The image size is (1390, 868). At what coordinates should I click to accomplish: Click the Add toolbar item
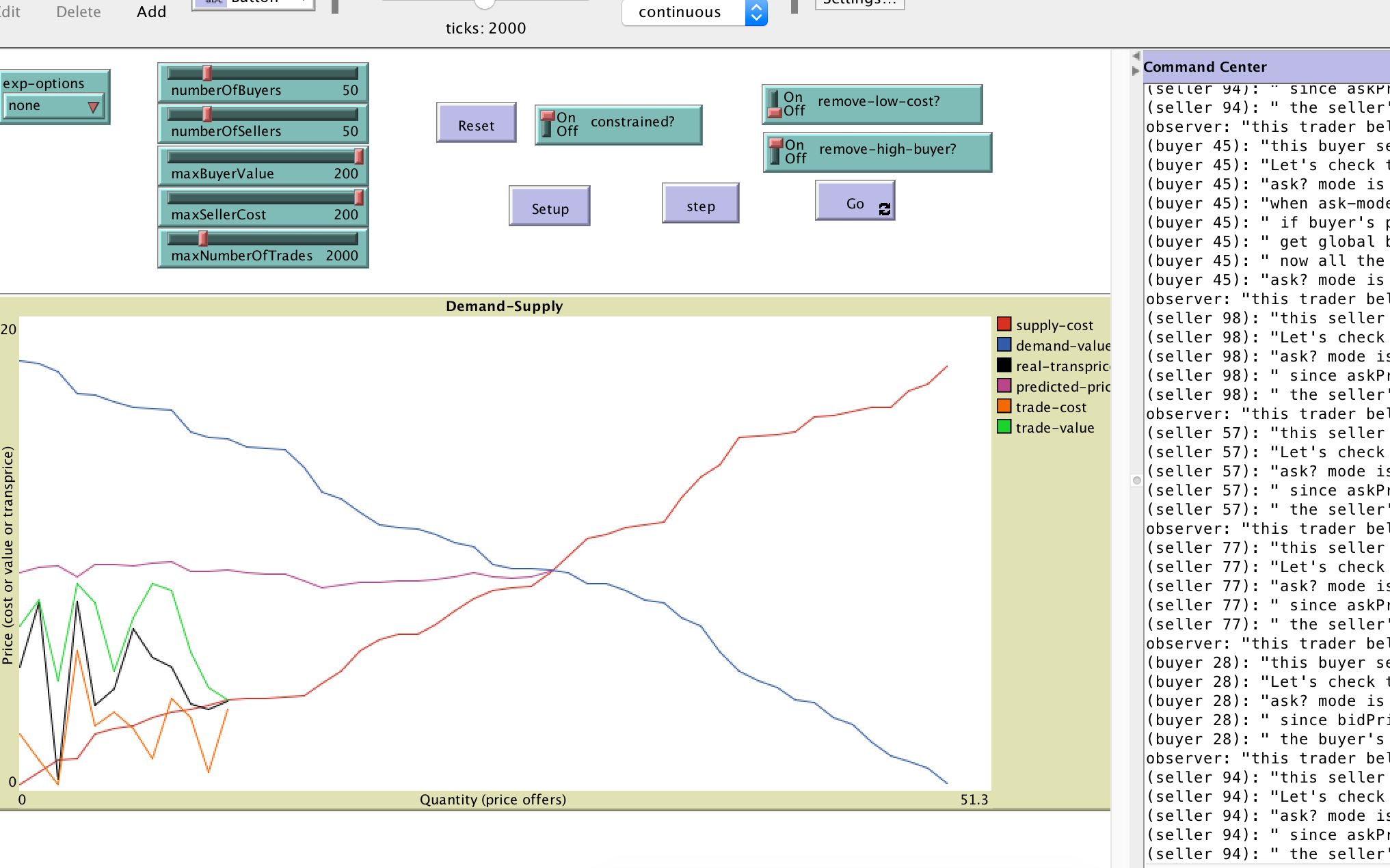click(x=151, y=12)
